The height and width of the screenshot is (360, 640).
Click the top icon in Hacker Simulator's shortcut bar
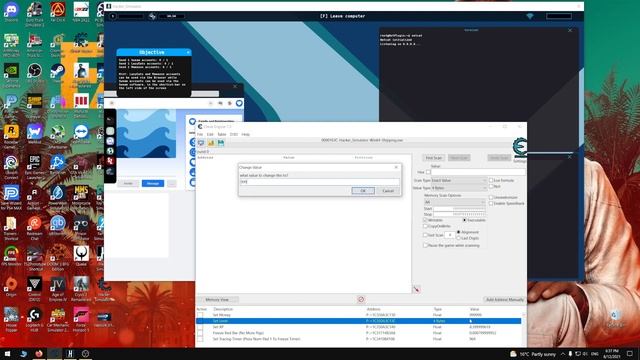point(110,120)
